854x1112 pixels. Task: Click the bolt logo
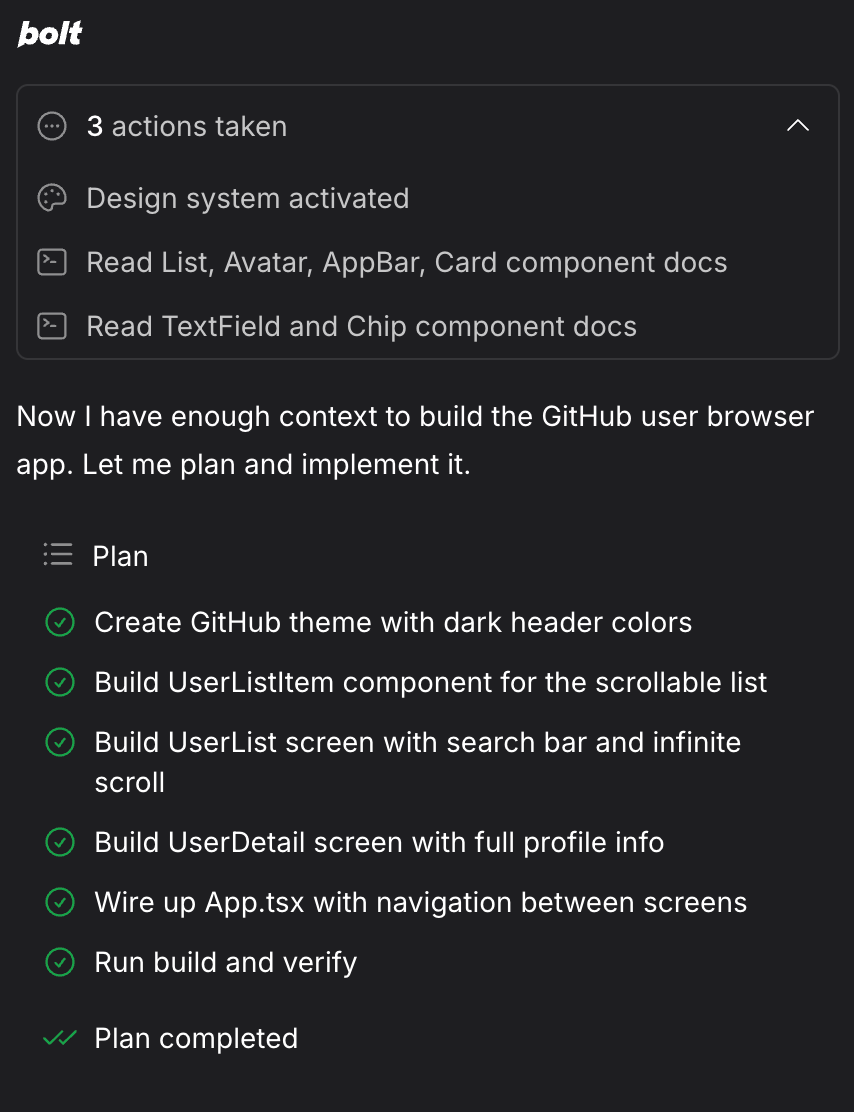(50, 33)
